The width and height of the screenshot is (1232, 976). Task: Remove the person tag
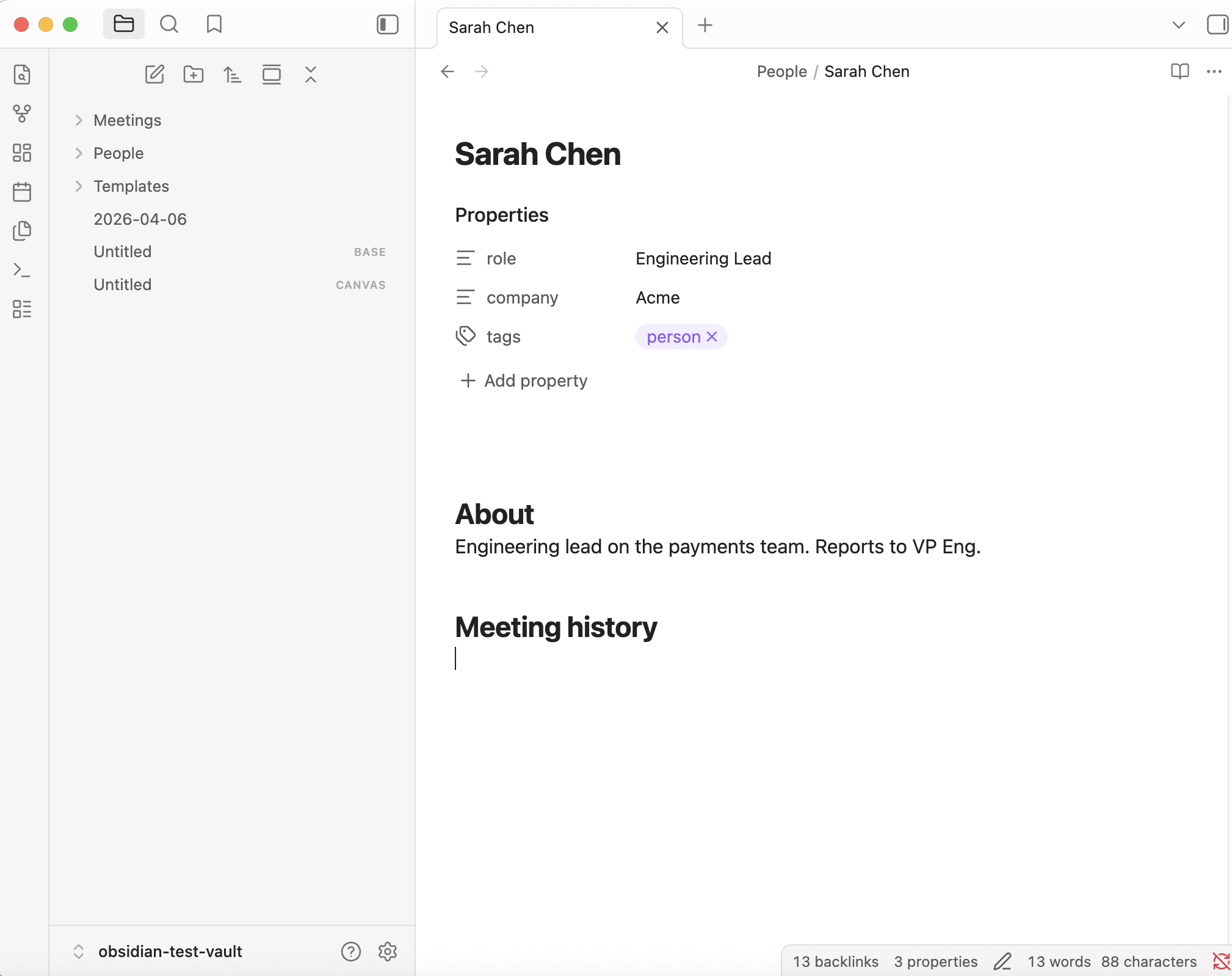tap(712, 337)
